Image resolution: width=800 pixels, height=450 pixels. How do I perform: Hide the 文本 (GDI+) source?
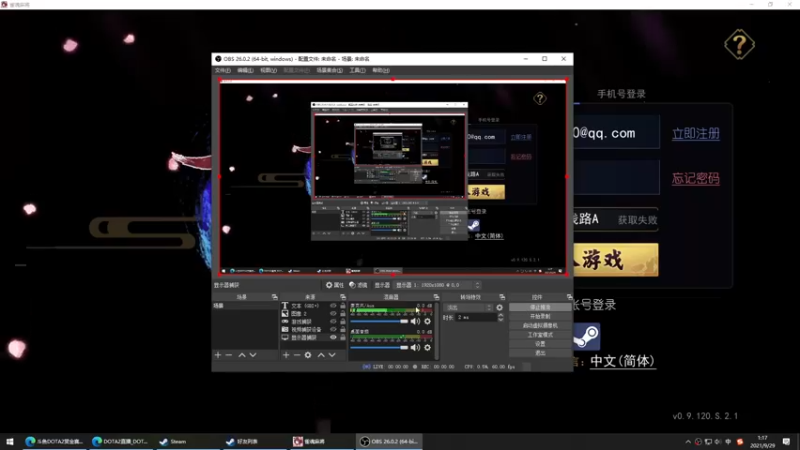[333, 306]
